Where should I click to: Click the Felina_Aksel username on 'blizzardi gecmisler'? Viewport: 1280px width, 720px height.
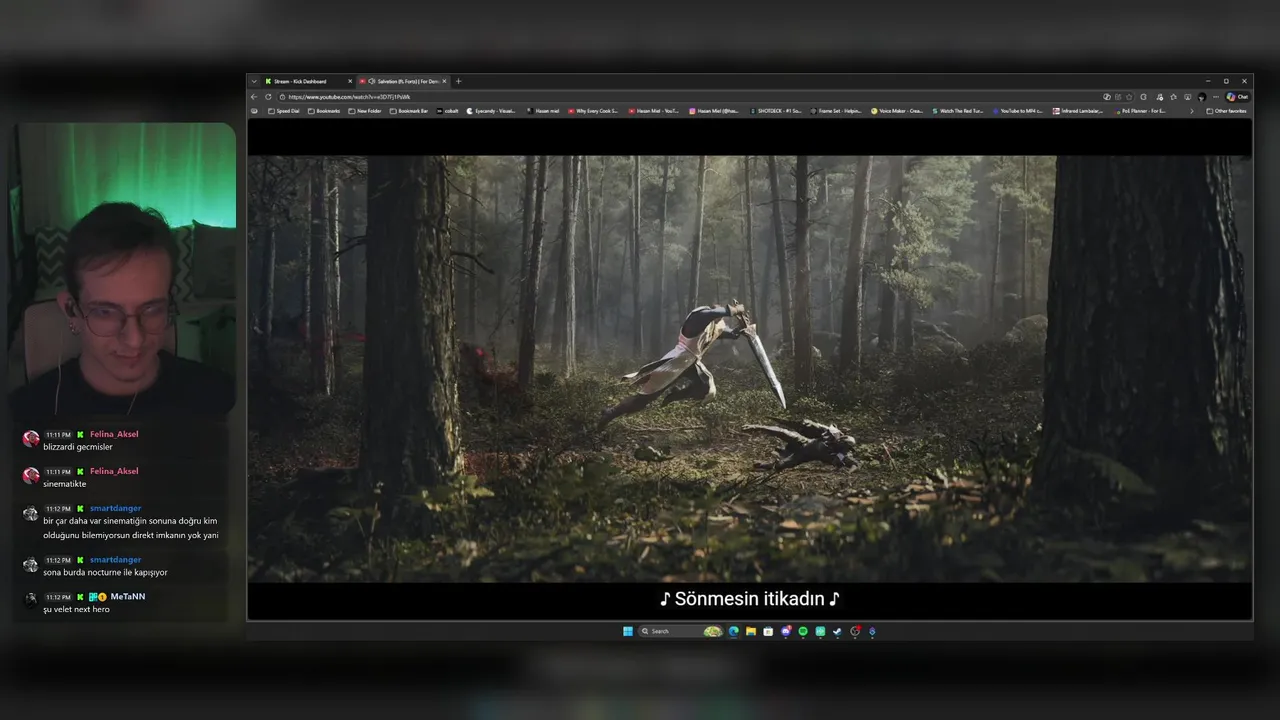(114, 434)
